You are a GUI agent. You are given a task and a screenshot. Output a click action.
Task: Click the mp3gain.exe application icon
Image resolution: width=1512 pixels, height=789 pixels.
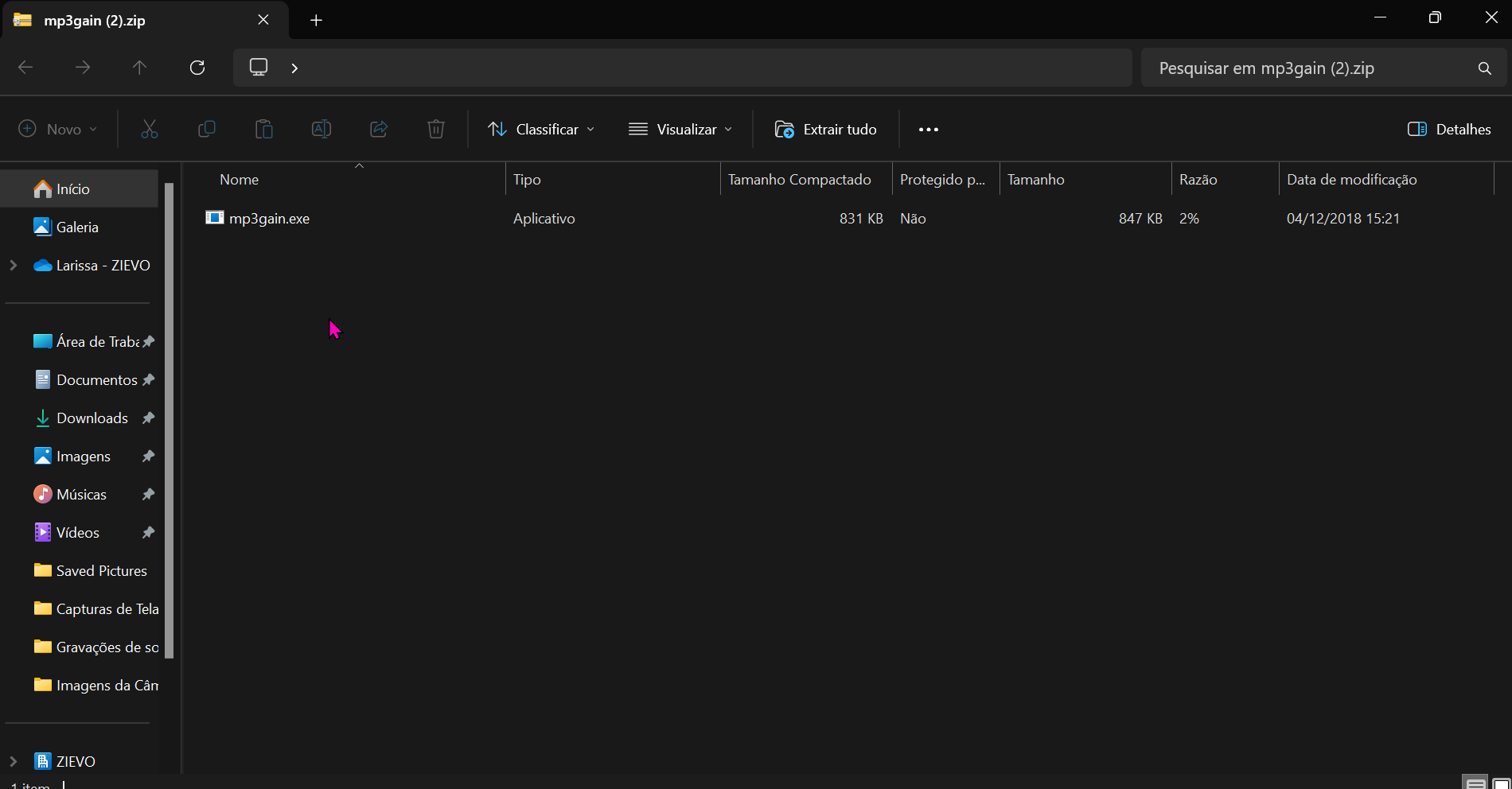pyautogui.click(x=214, y=218)
